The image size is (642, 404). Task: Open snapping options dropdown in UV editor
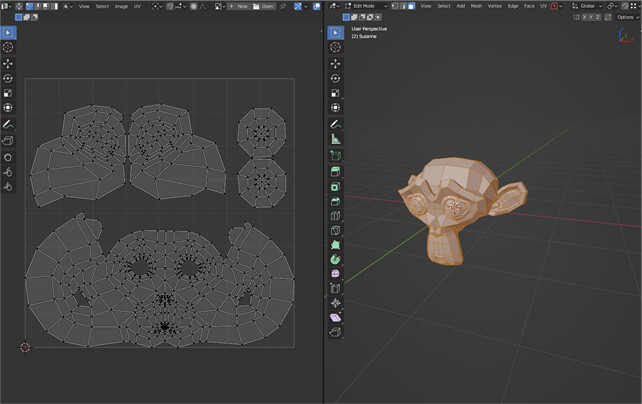pyautogui.click(x=181, y=7)
